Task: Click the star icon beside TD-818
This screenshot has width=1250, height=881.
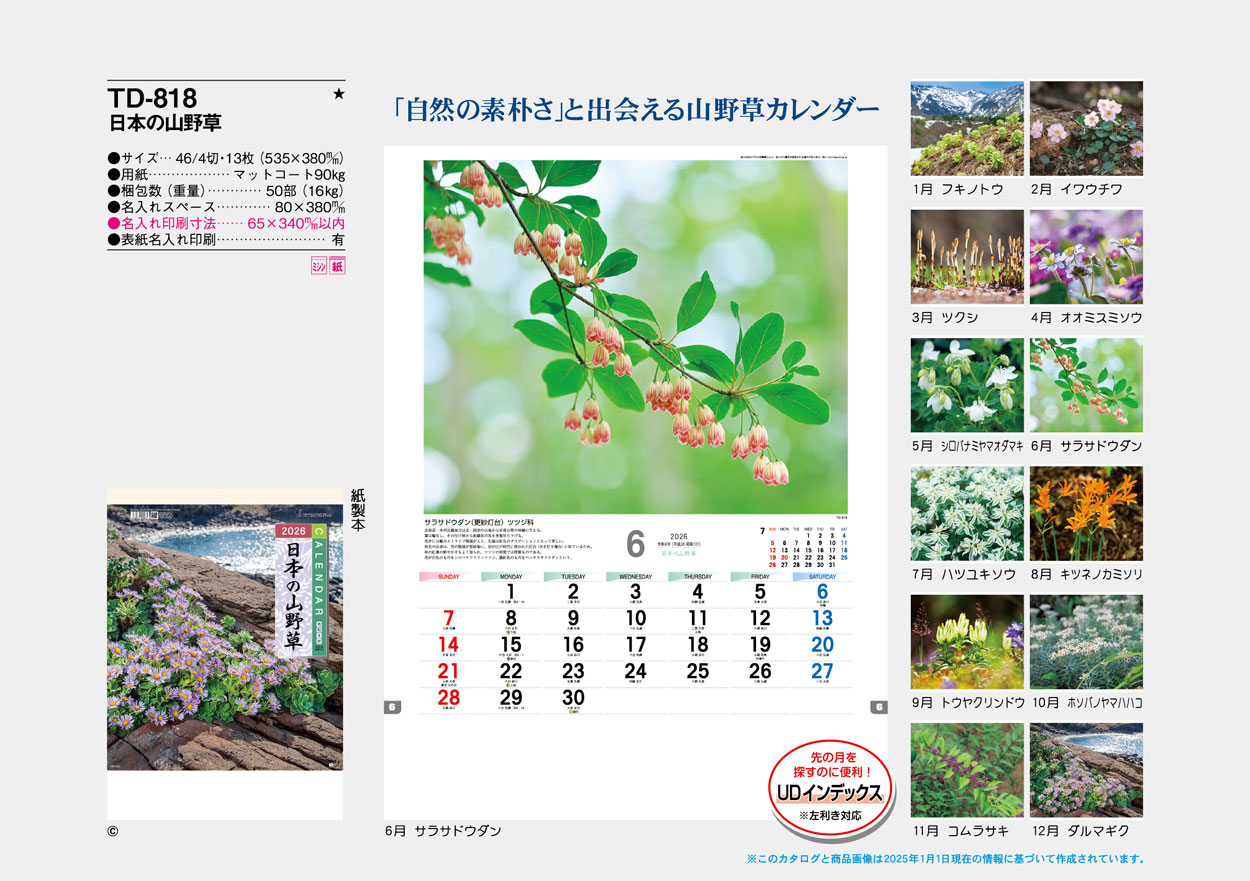Action: [338, 95]
